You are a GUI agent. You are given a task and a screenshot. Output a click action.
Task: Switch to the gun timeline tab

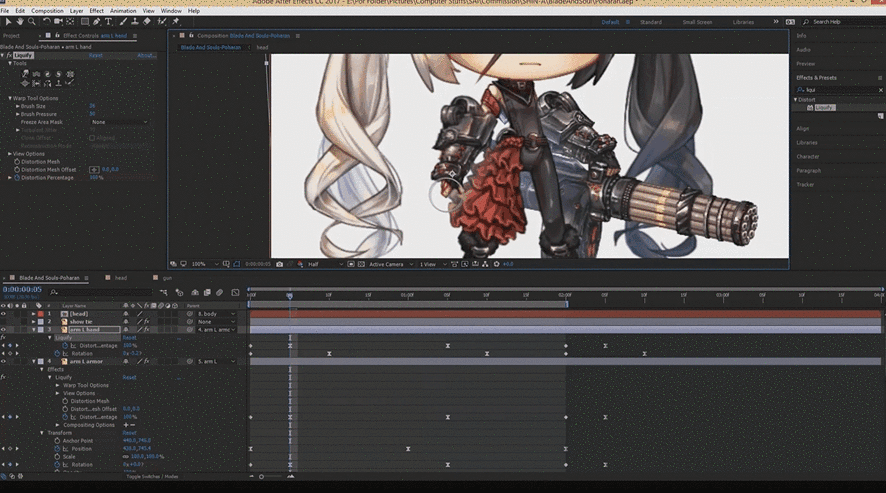[x=167, y=278]
